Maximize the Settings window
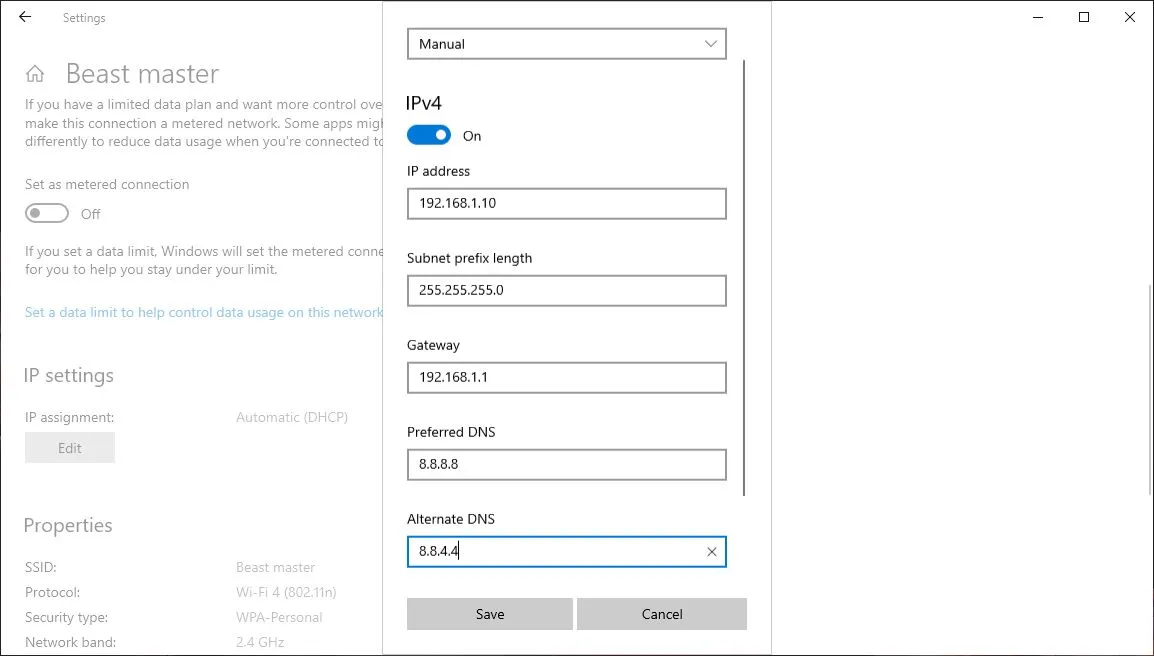Image resolution: width=1154 pixels, height=656 pixels. pos(1084,17)
